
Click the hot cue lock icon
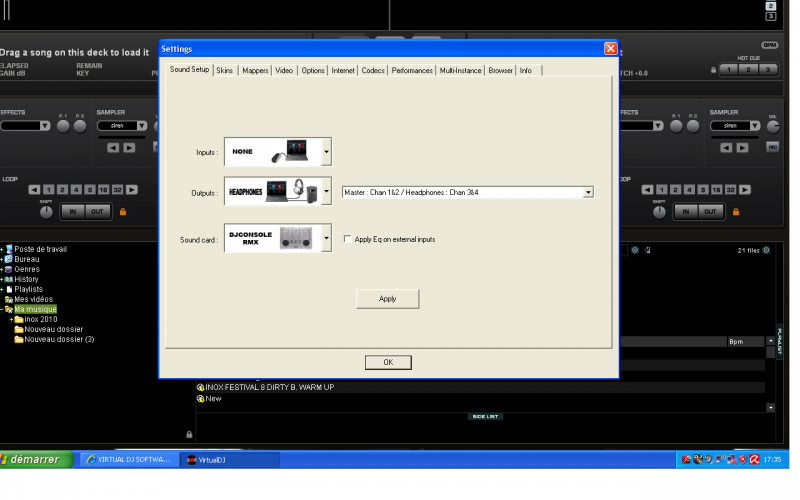pyautogui.click(x=713, y=70)
